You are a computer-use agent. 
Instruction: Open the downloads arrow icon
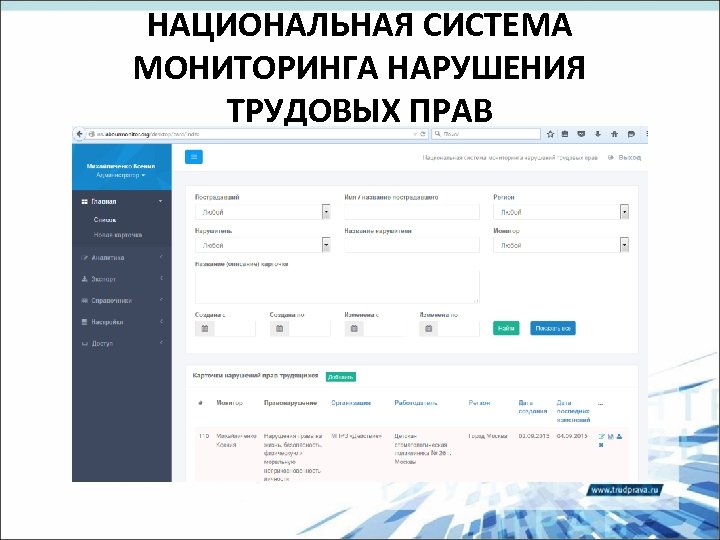598,134
